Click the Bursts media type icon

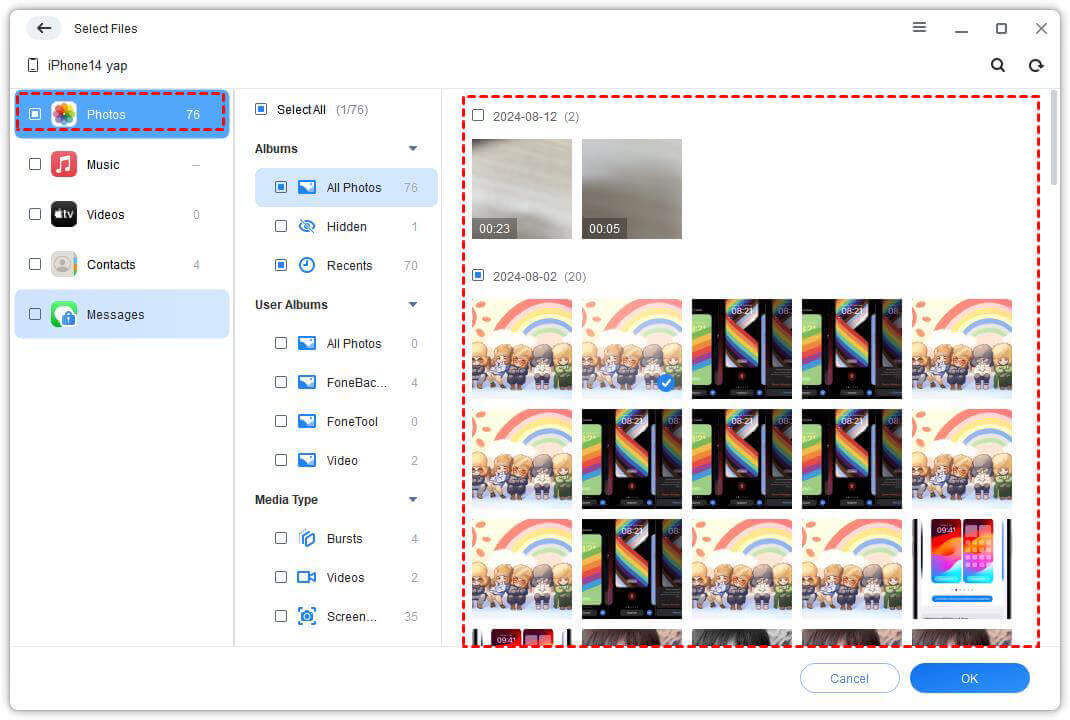click(307, 538)
